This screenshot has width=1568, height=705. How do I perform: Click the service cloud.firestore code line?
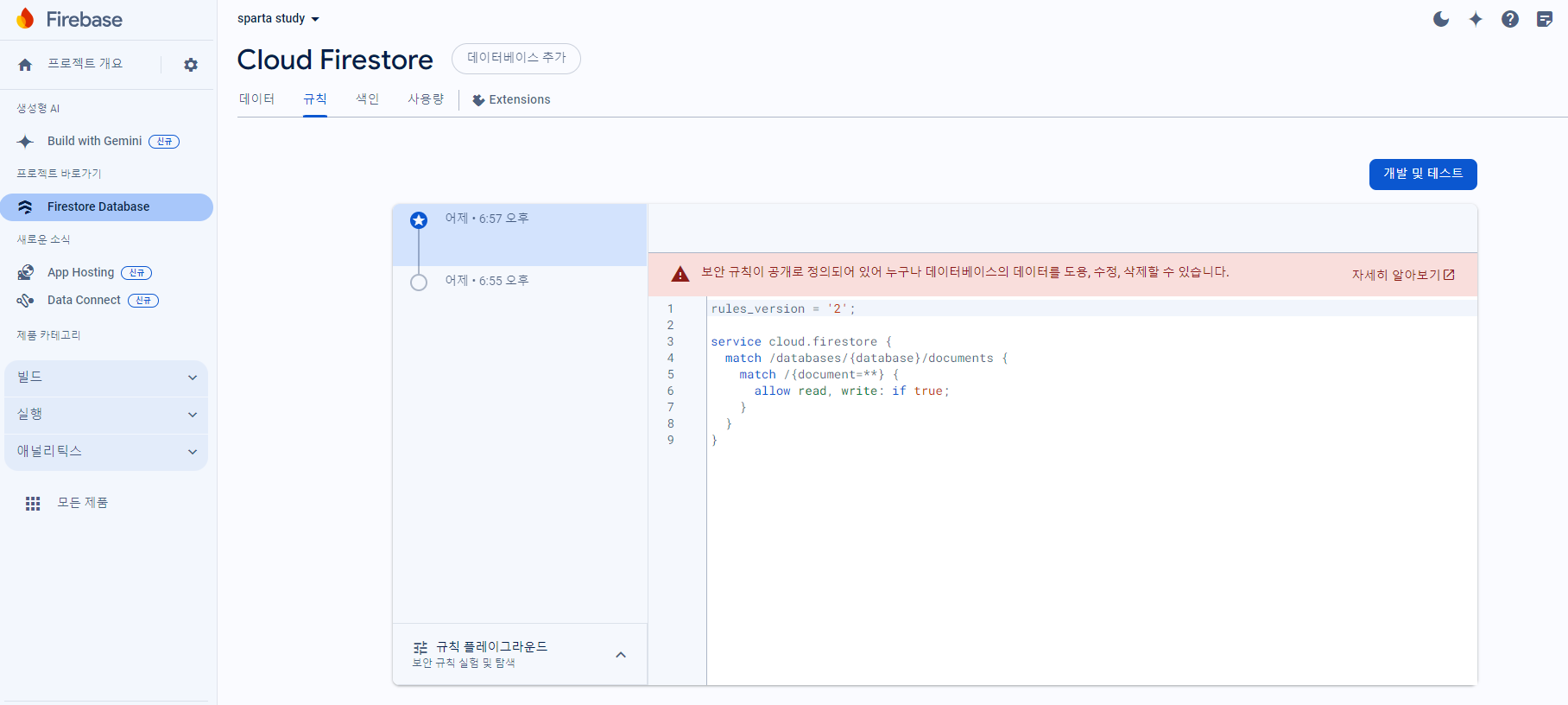tap(801, 342)
